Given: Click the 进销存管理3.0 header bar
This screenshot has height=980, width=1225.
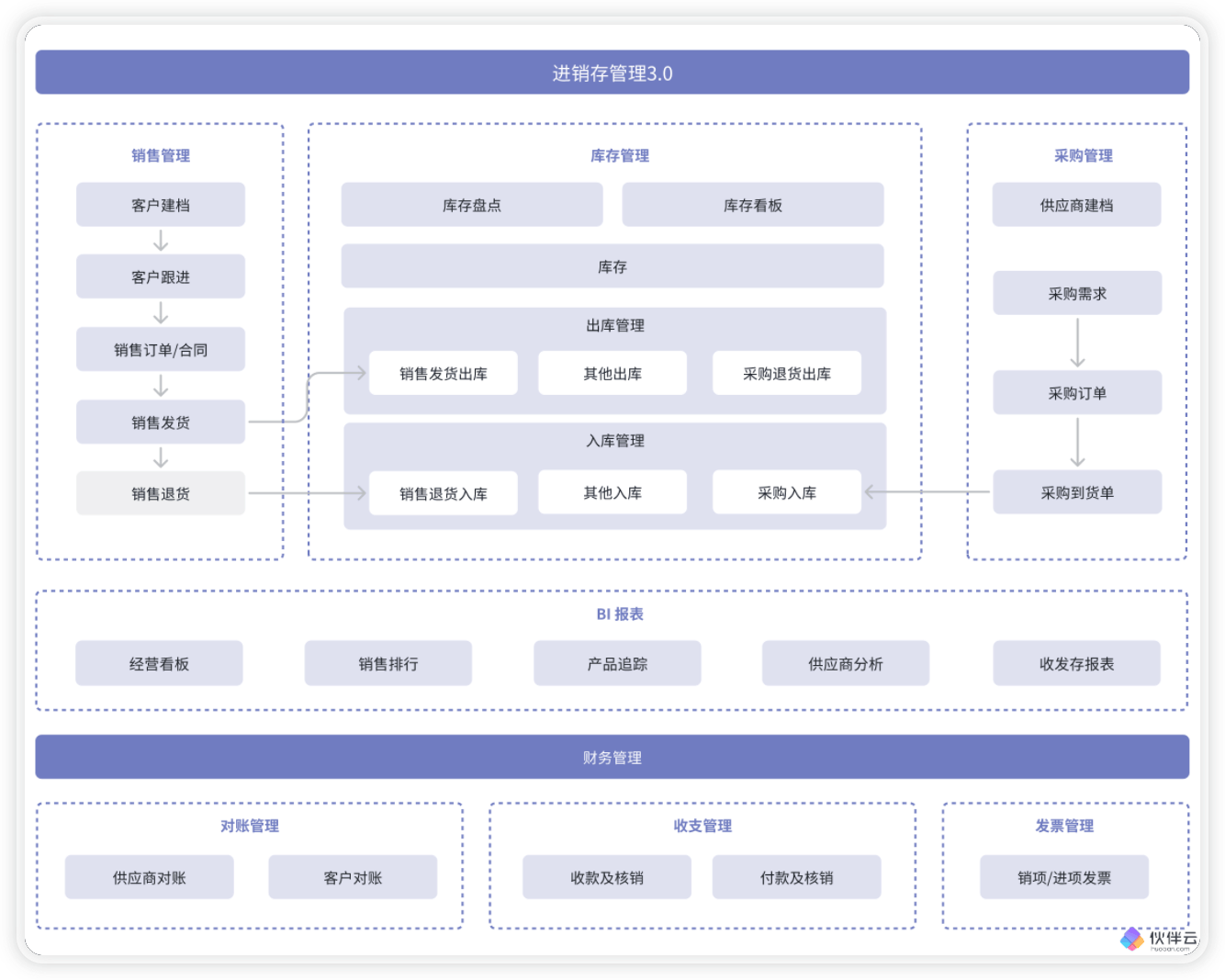Looking at the screenshot, I should 612,73.
